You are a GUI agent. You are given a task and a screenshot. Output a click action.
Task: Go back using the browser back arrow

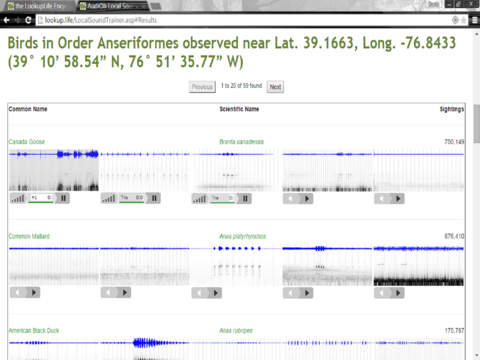point(6,20)
